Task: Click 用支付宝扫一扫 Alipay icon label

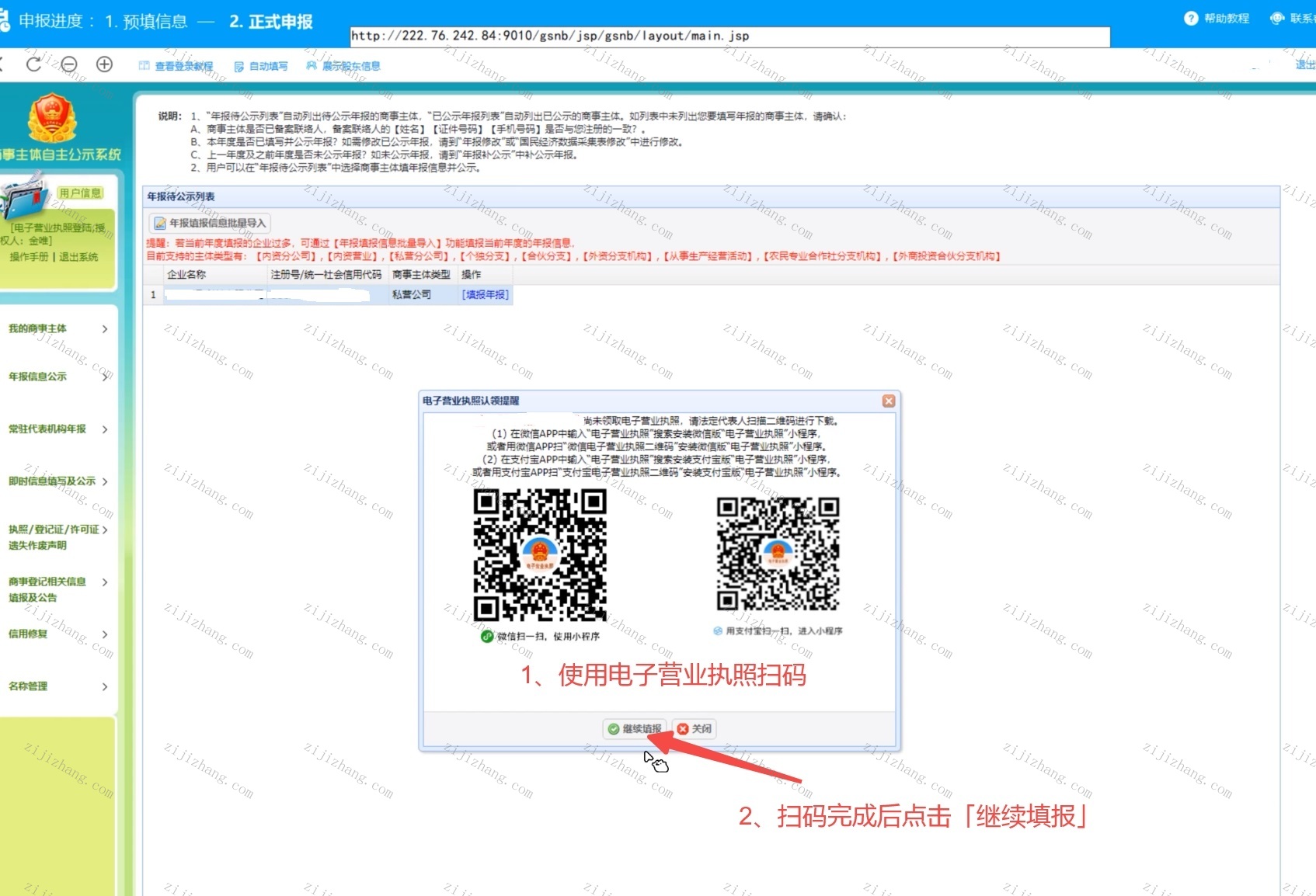Action: 778,630
